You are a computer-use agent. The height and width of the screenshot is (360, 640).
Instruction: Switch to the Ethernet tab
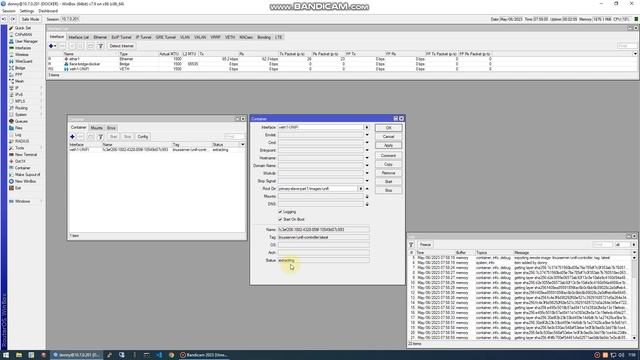point(100,37)
